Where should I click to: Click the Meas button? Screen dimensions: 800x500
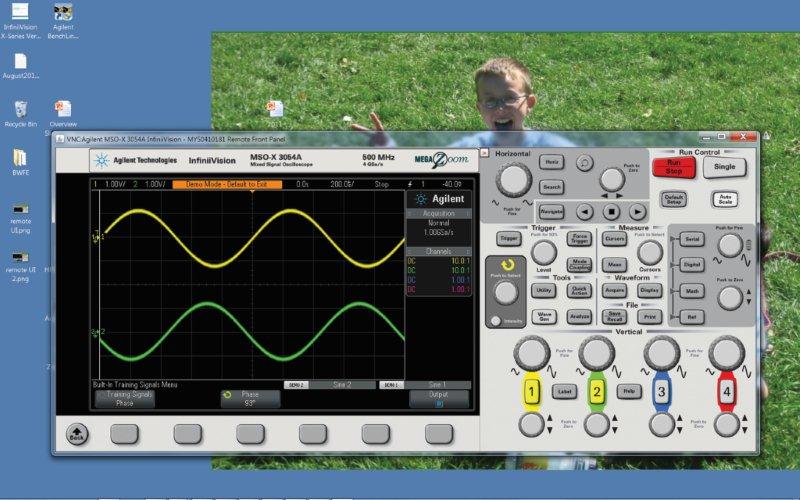[614, 264]
